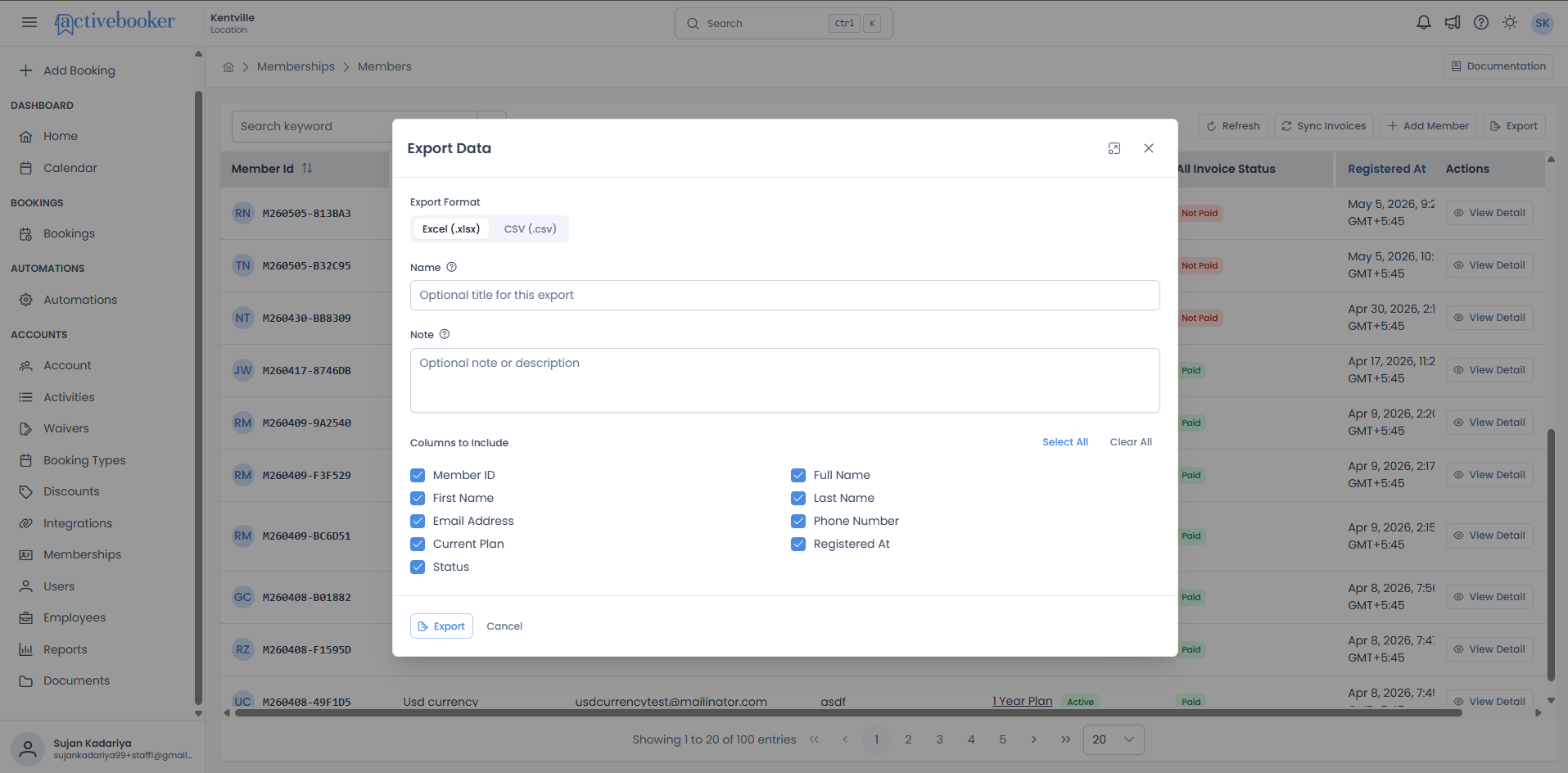Open Users in the sidebar

click(x=59, y=586)
